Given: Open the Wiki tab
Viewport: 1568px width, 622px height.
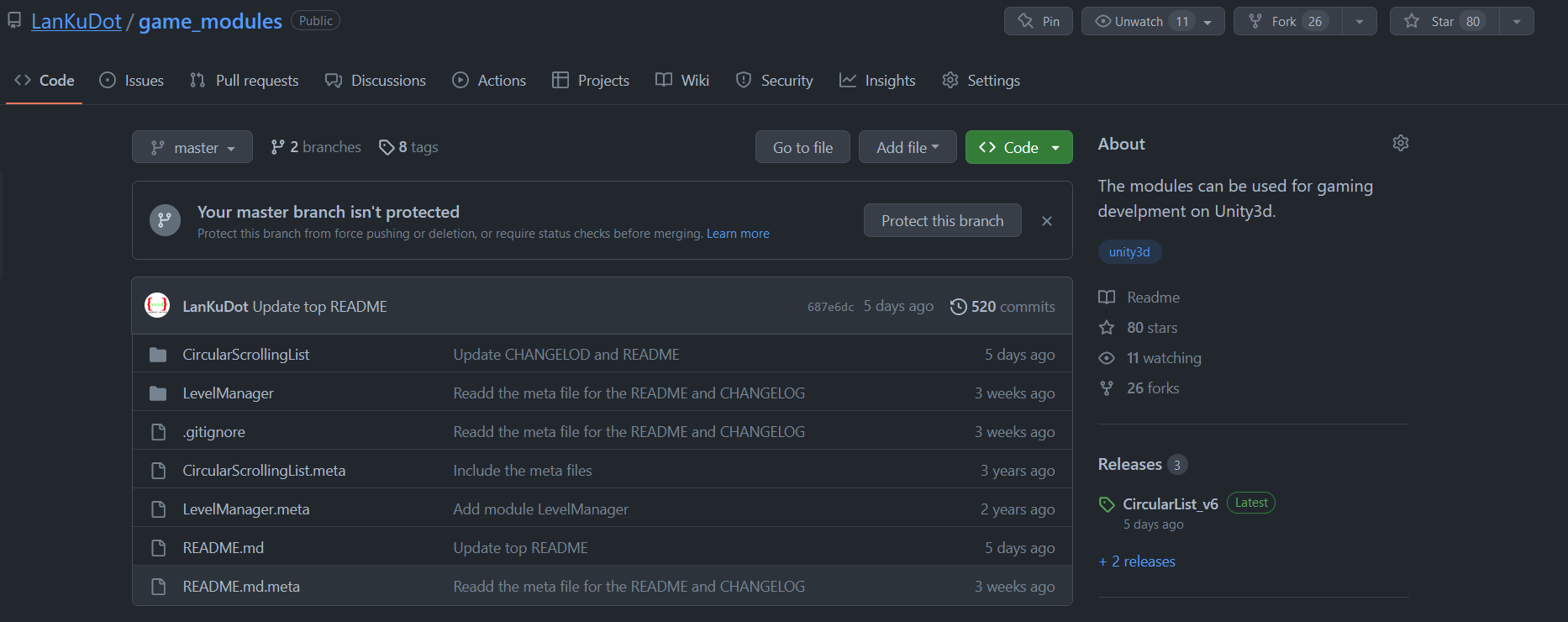Looking at the screenshot, I should (682, 80).
